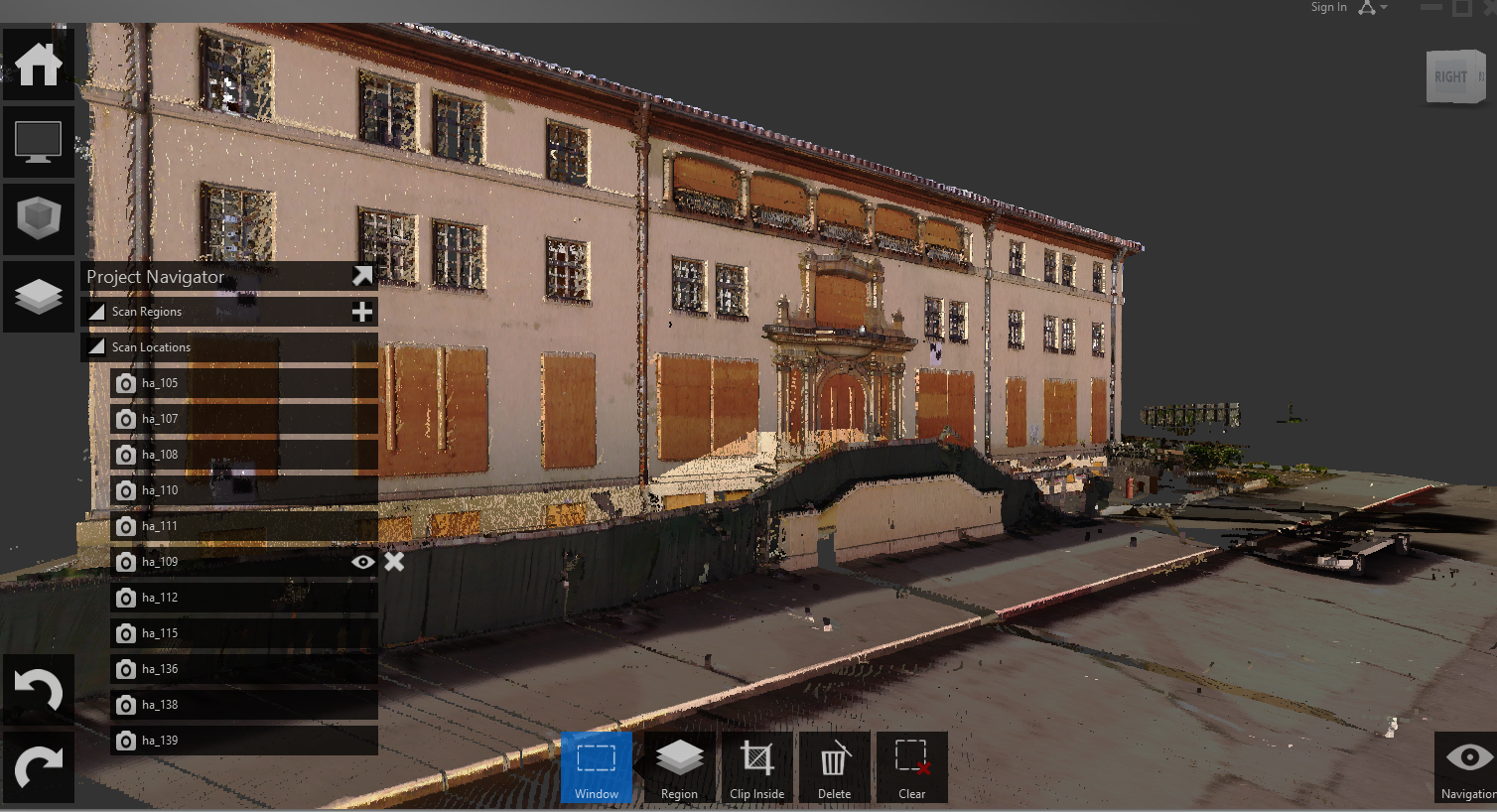Viewport: 1497px width, 812px height.
Task: Collapse the Scan Locations section
Action: tap(96, 347)
